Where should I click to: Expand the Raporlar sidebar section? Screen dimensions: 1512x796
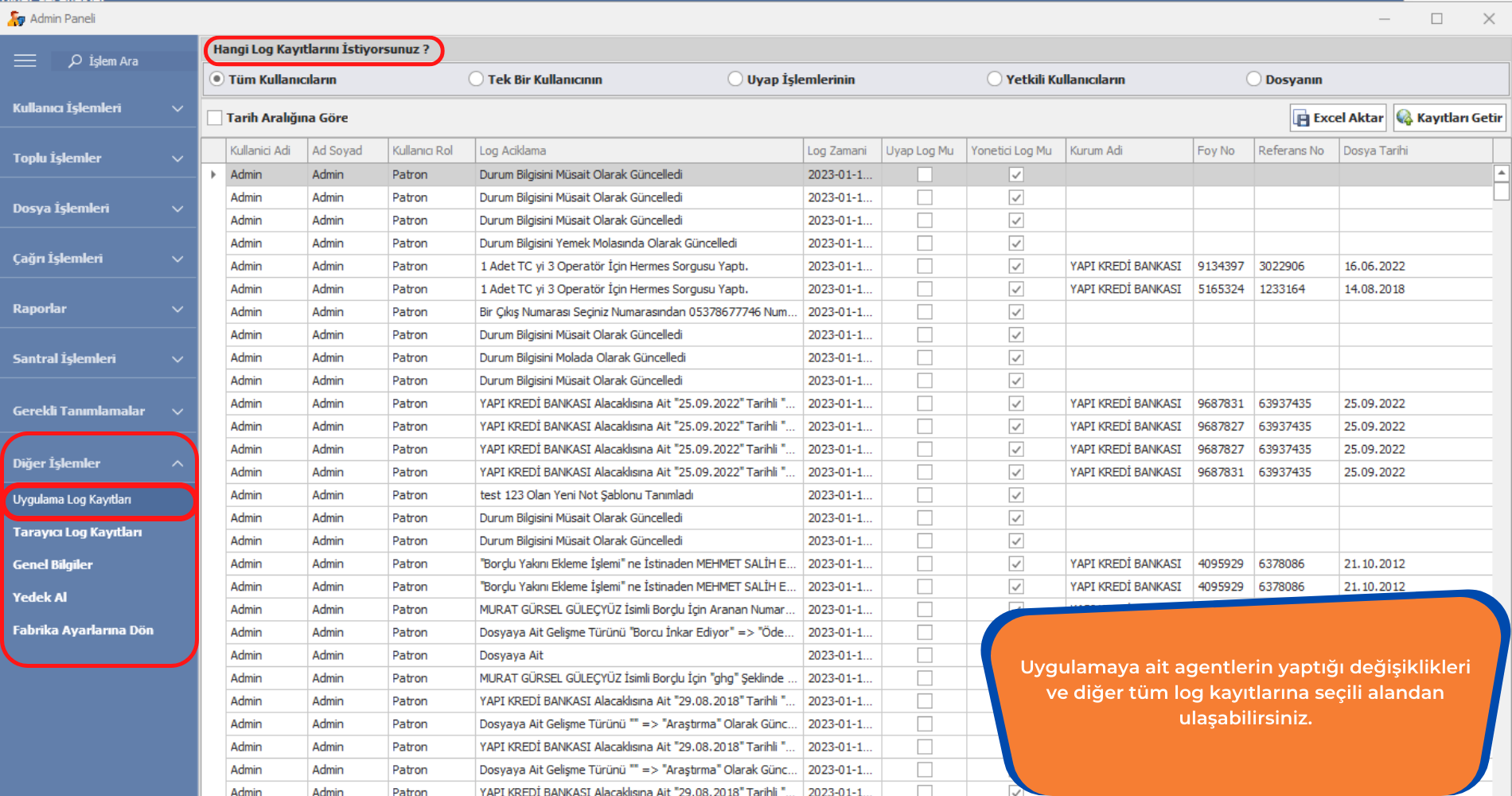(x=98, y=309)
